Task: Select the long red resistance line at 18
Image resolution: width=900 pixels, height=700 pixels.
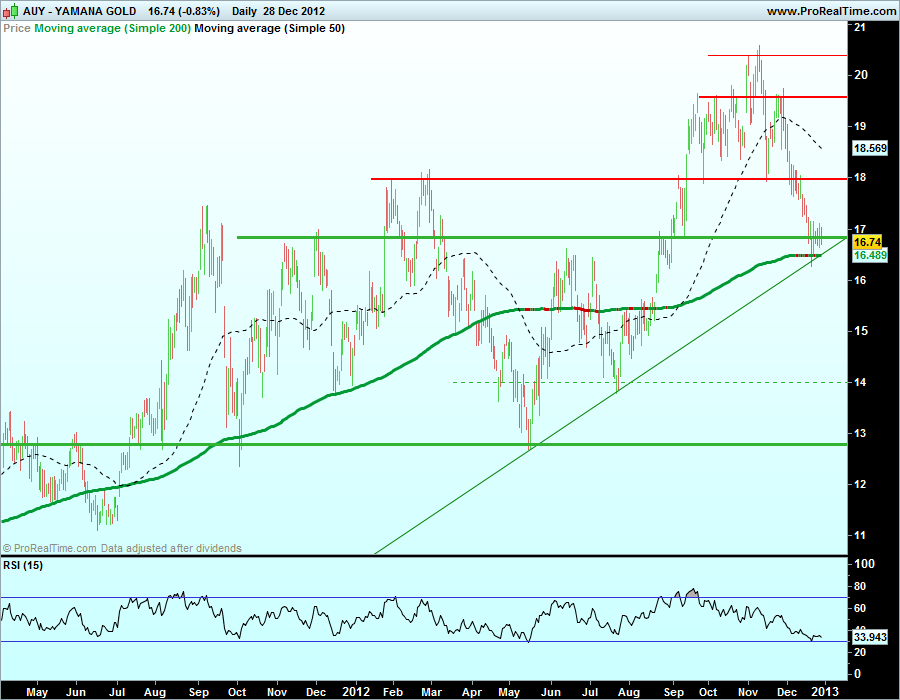Action: [x=609, y=179]
